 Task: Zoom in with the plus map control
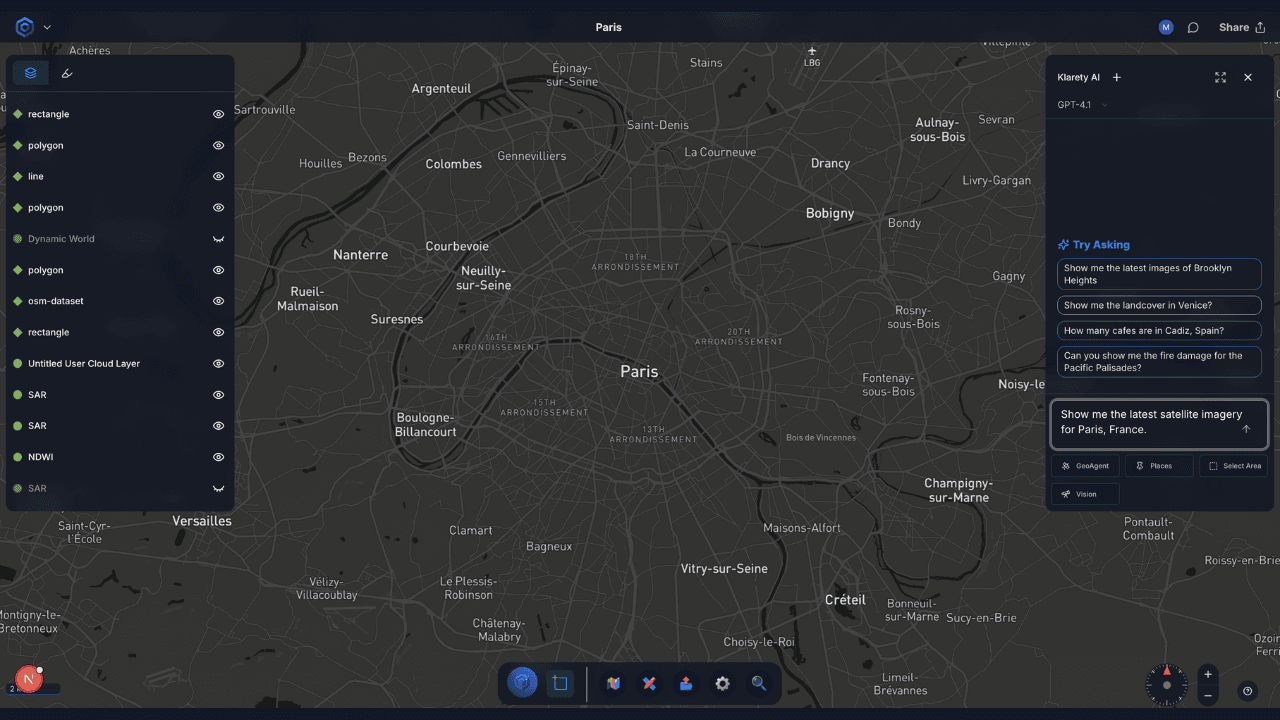tap(1208, 674)
